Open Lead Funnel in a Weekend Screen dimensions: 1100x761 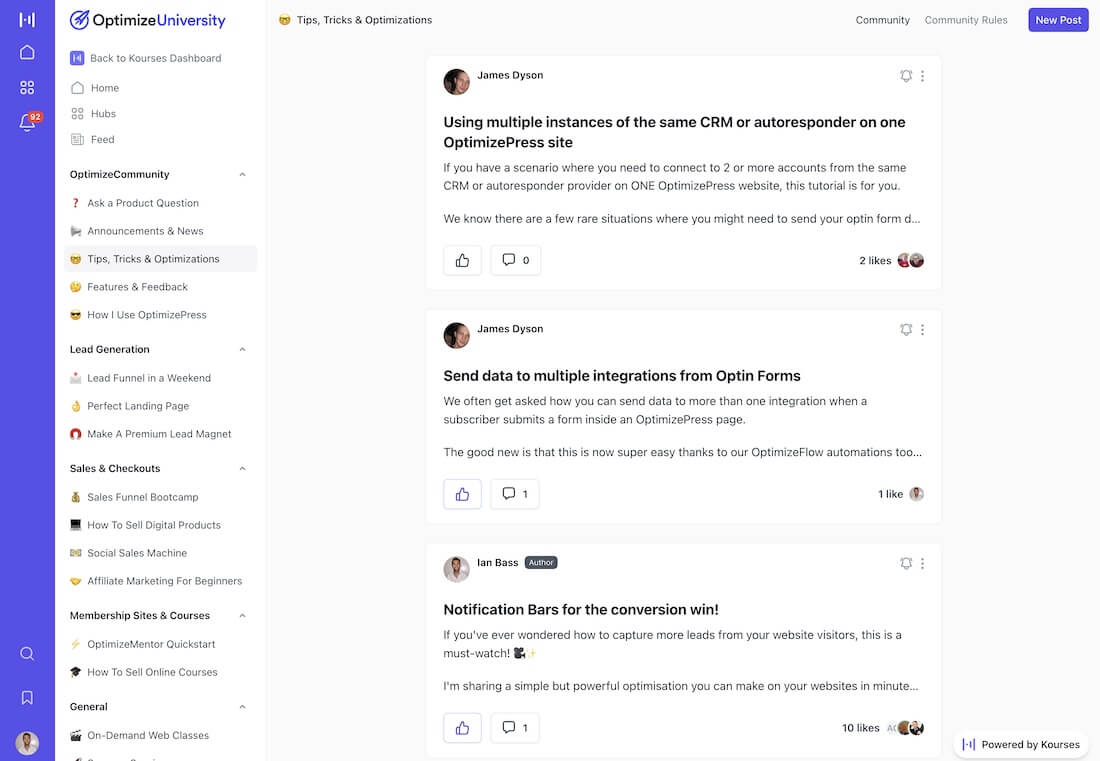coord(160,378)
